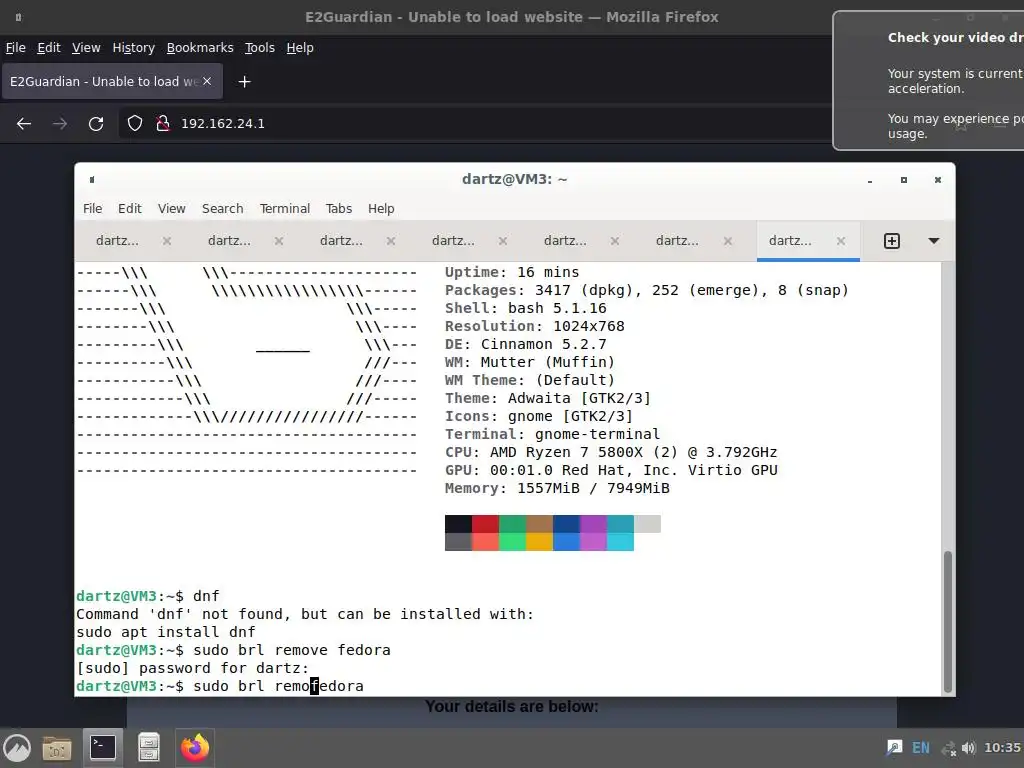Add a new terminal tab
1024x768 pixels.
(x=891, y=241)
